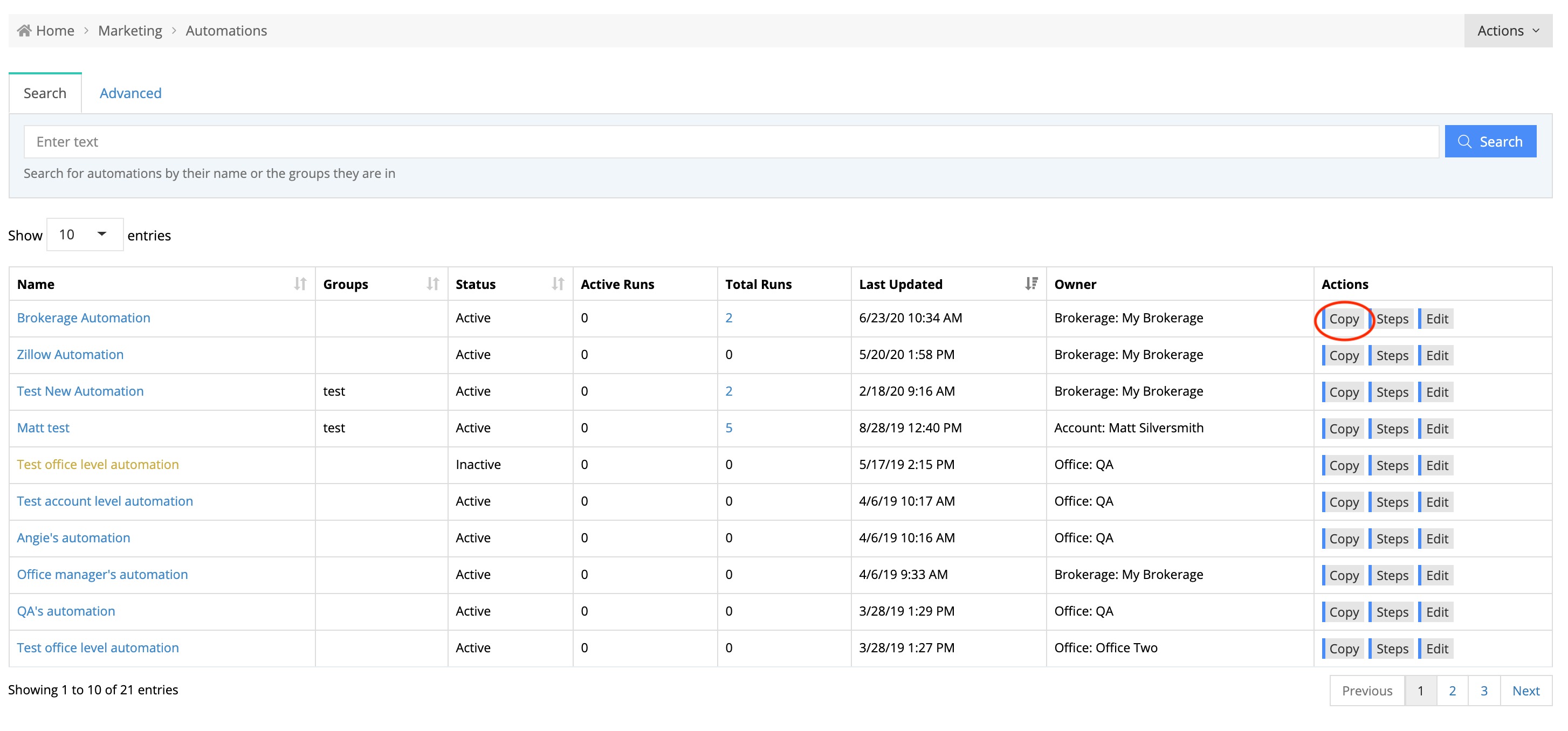
Task: Click the Marketing breadcrumb link
Action: pos(129,30)
